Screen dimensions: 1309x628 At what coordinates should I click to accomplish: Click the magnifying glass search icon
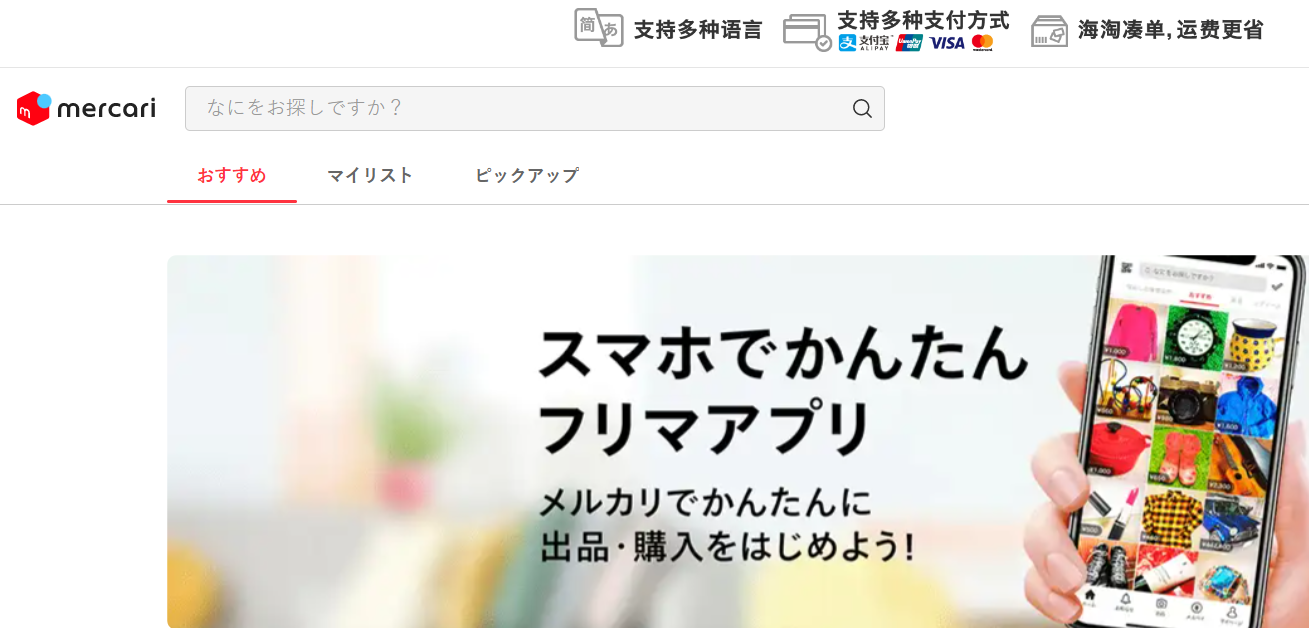click(862, 108)
